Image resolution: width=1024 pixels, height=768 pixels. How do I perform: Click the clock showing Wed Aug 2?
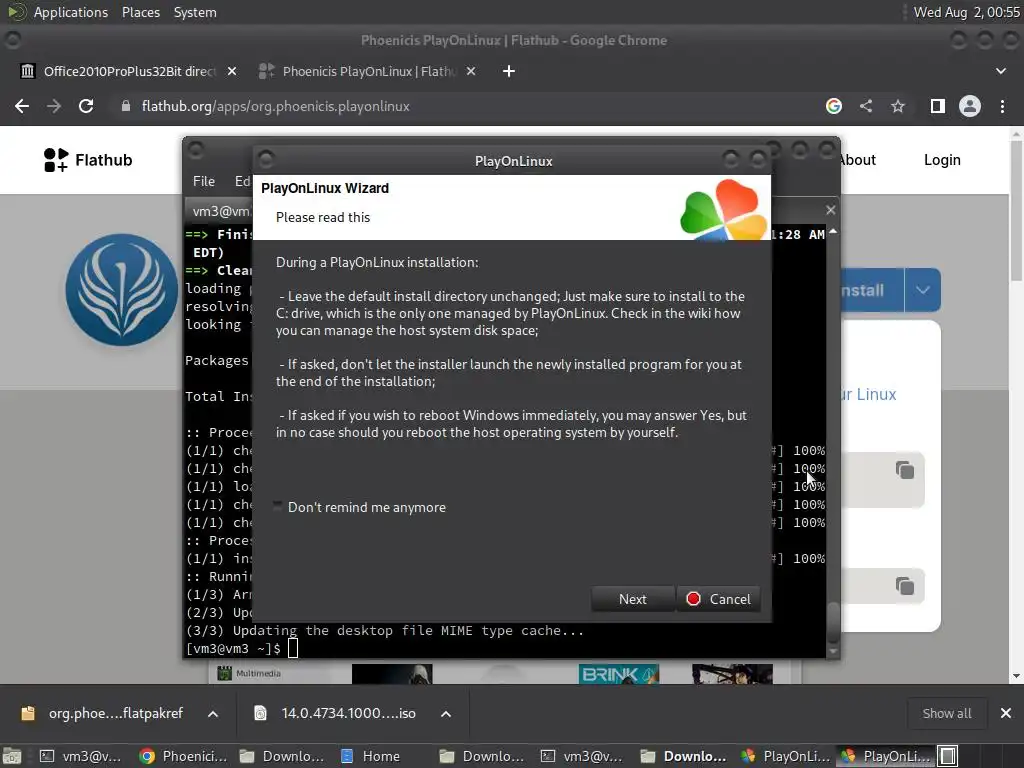(967, 12)
